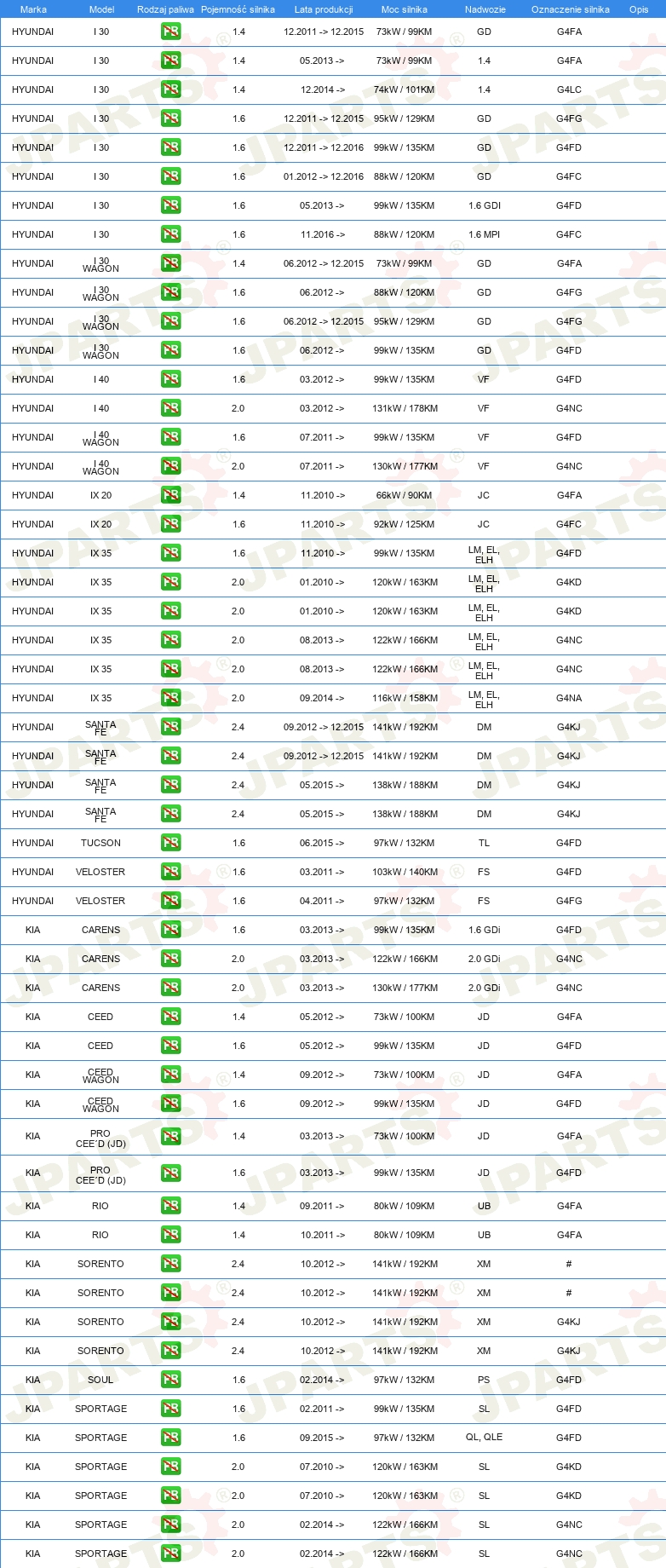Select the 92kW / 125KM power cell
666x1568 pixels.
tap(404, 524)
